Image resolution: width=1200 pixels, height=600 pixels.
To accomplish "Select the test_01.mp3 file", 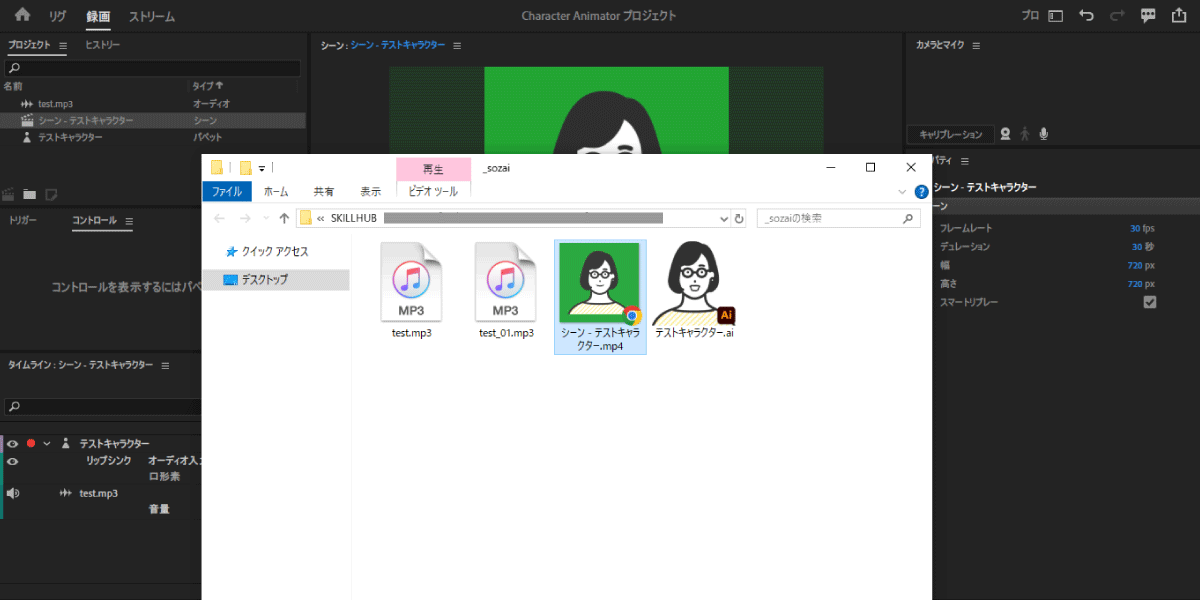I will (506, 291).
